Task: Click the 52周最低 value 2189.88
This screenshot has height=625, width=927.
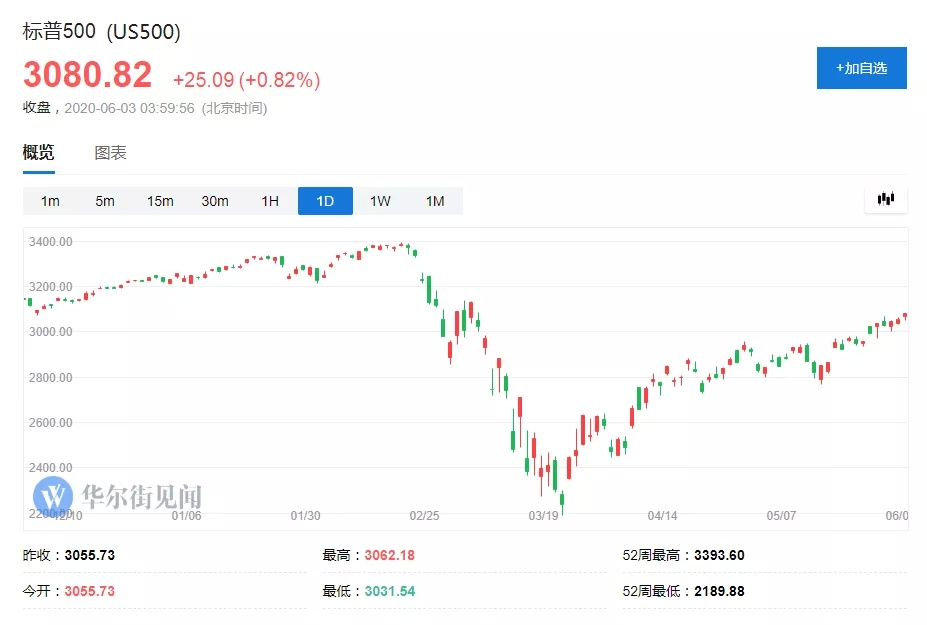Action: [719, 591]
